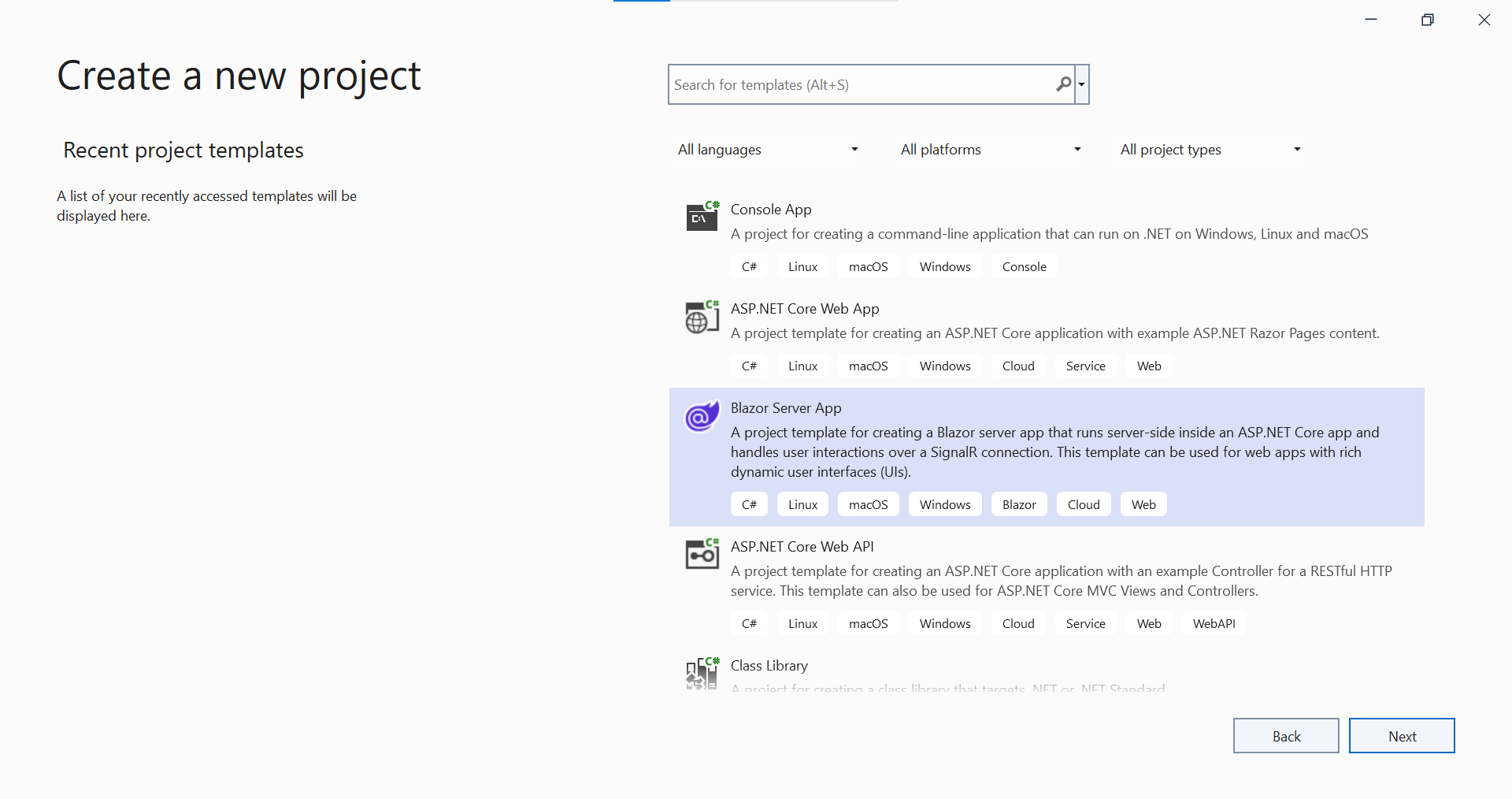The width and height of the screenshot is (1512, 799).
Task: Click inside the template search field
Action: pyautogui.click(x=866, y=84)
